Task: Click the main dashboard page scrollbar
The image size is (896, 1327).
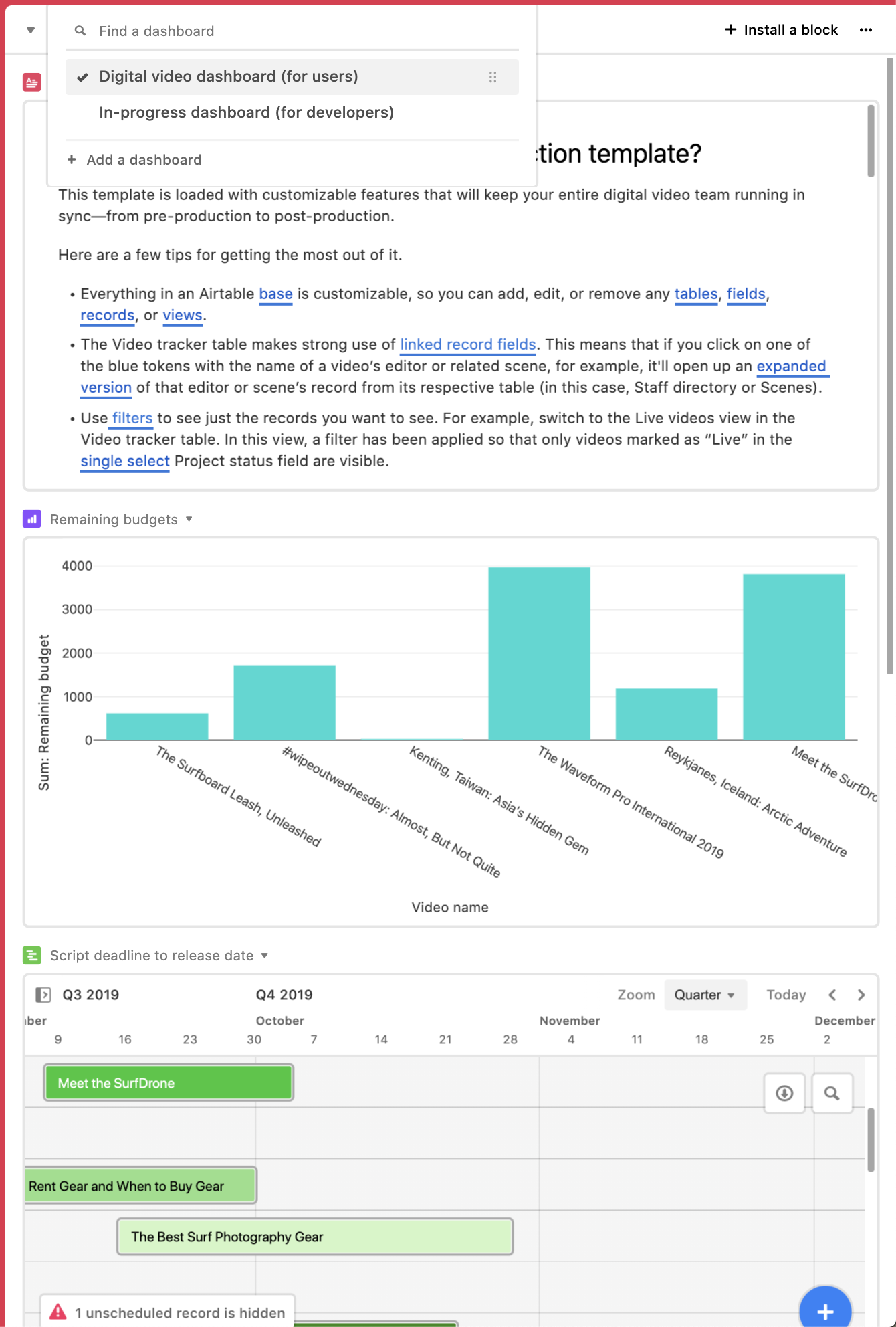Action: tap(890, 367)
